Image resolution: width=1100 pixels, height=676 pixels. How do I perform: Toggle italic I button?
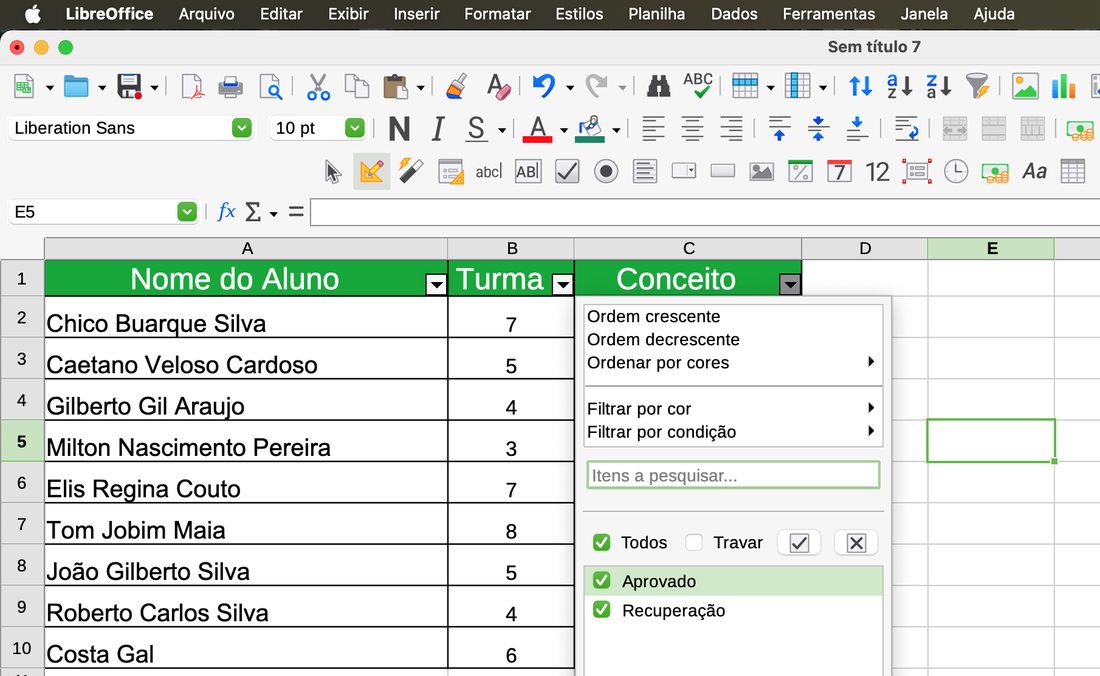click(438, 129)
